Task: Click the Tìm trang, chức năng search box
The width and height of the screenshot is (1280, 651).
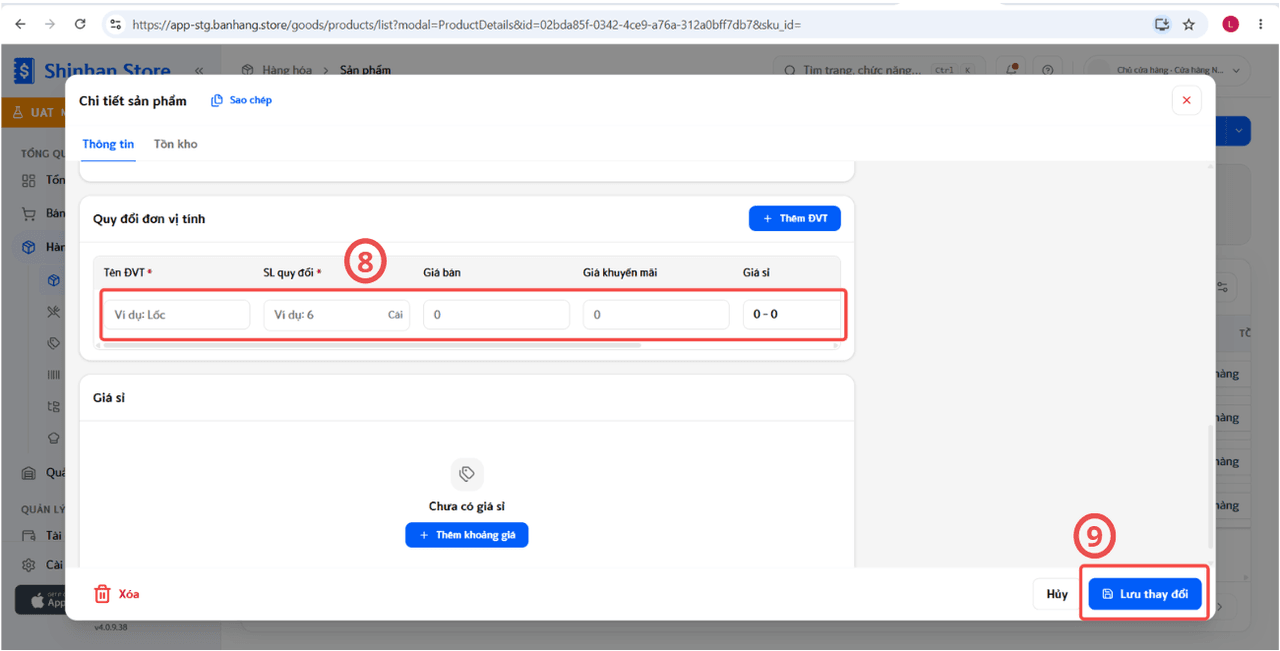Action: click(878, 70)
